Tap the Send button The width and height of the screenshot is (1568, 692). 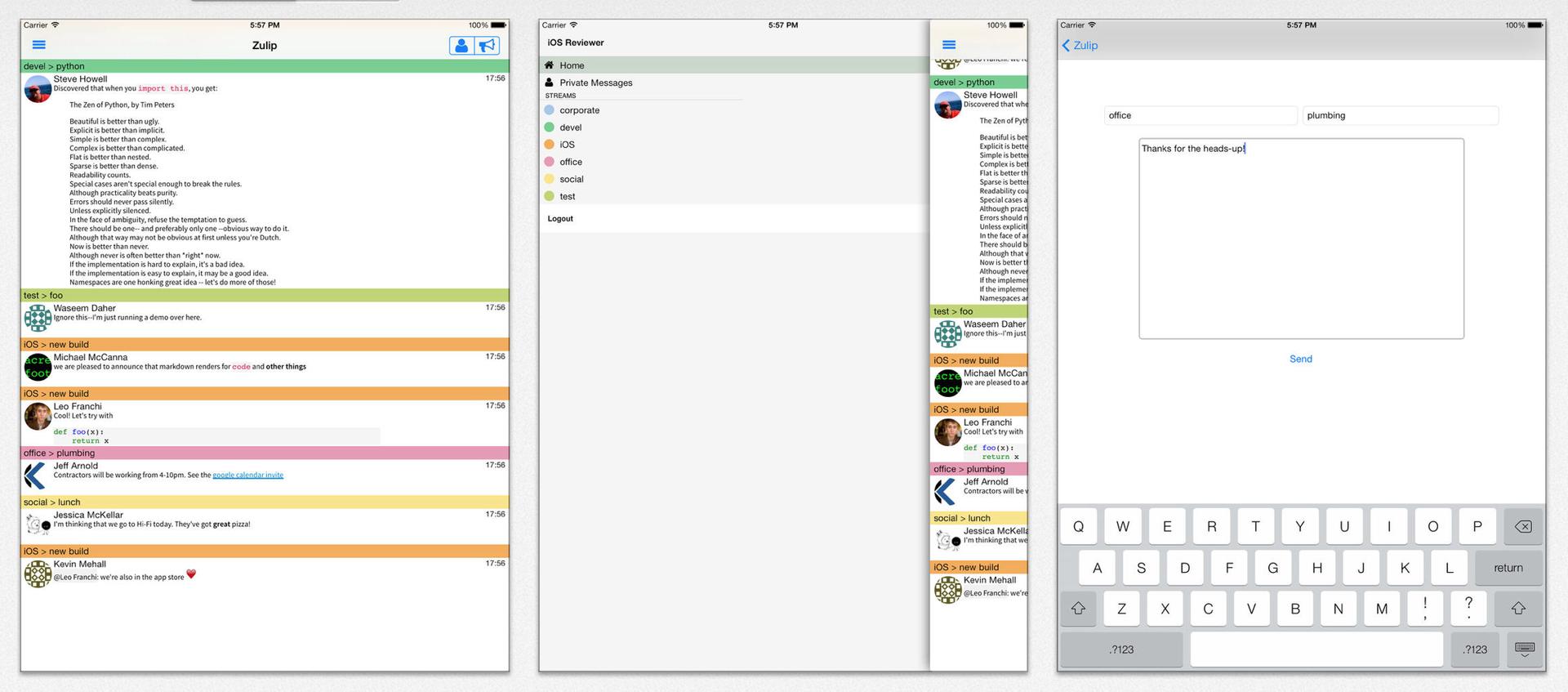(x=1301, y=359)
